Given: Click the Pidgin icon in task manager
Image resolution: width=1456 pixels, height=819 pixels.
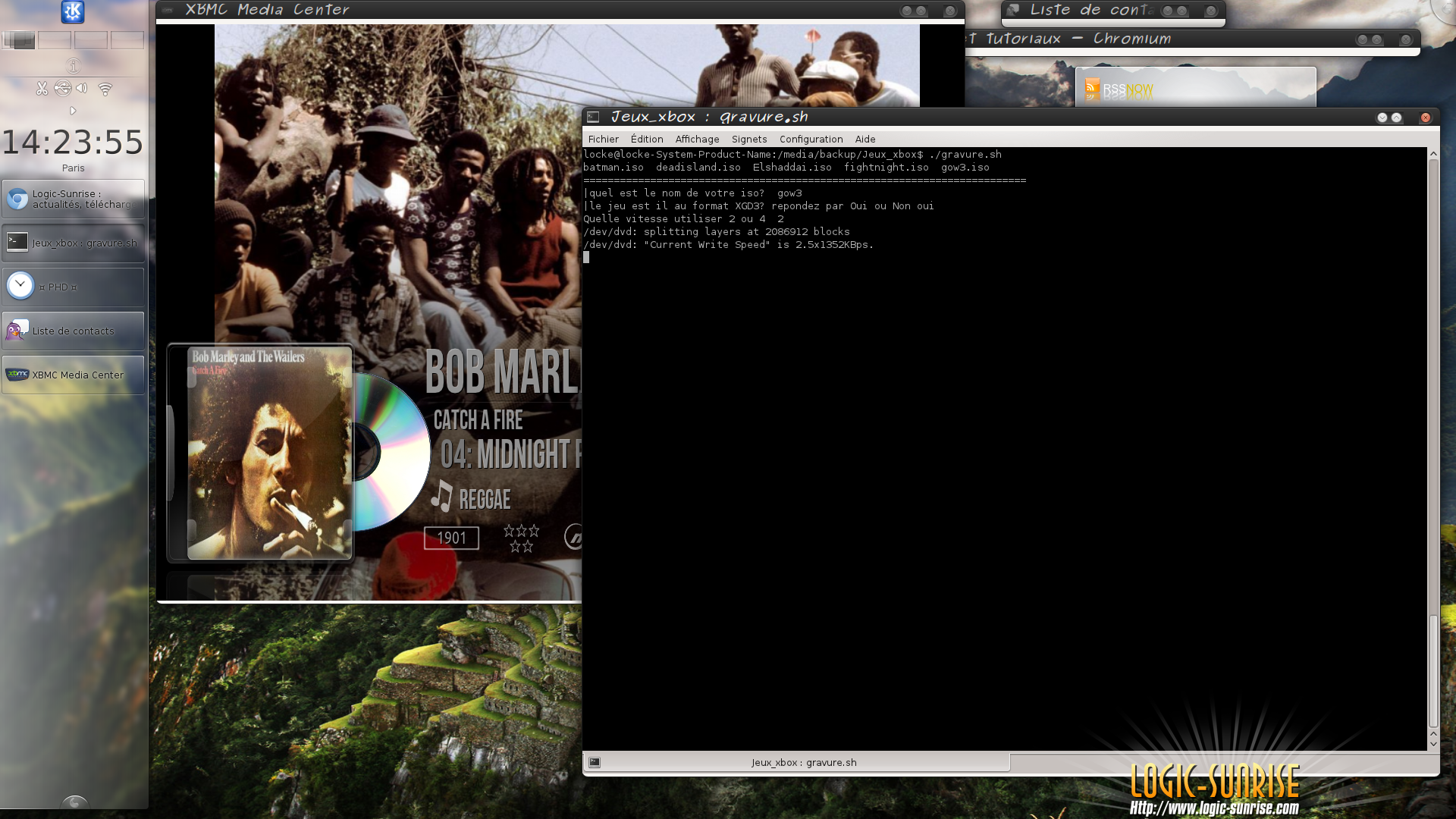Looking at the screenshot, I should click(x=17, y=330).
